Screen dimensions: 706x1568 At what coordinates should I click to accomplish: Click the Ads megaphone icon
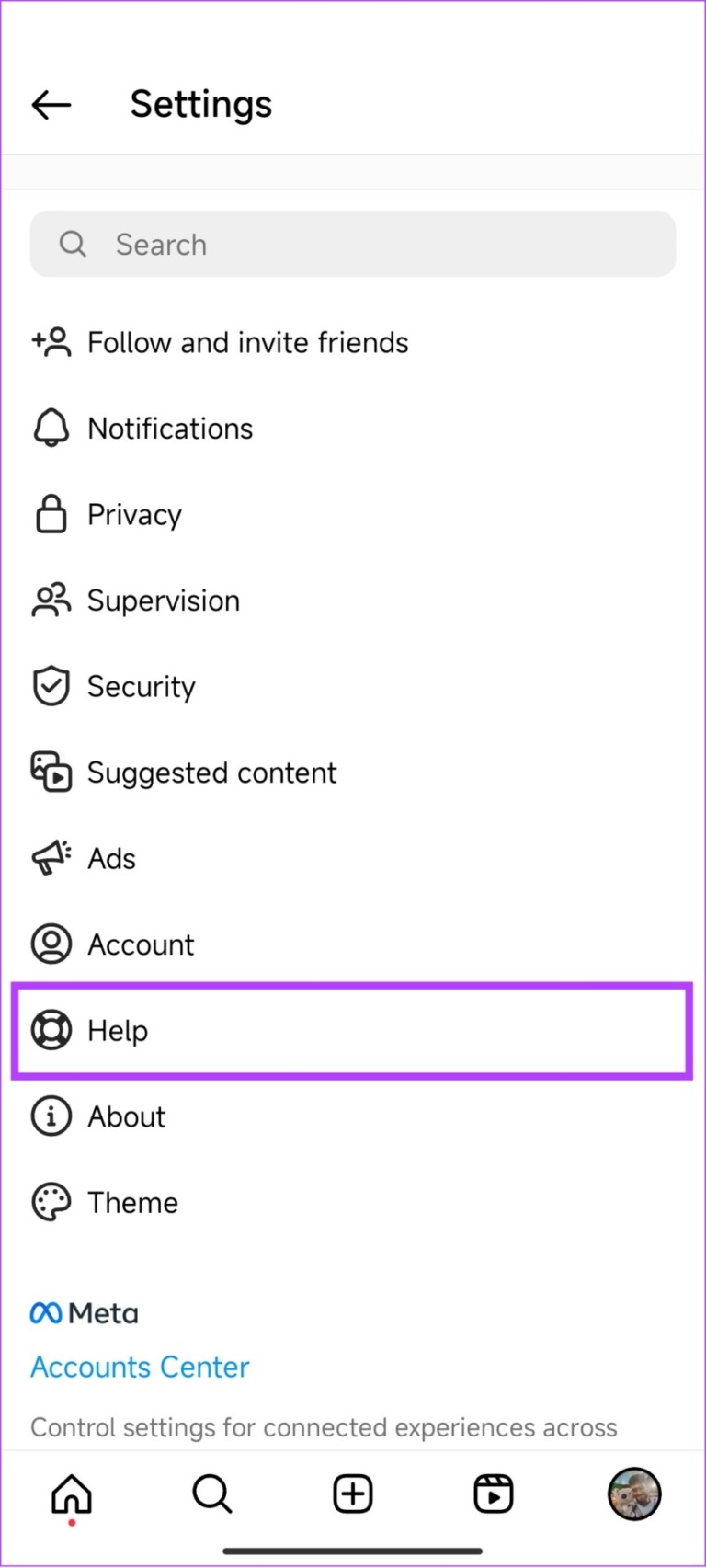tap(51, 857)
